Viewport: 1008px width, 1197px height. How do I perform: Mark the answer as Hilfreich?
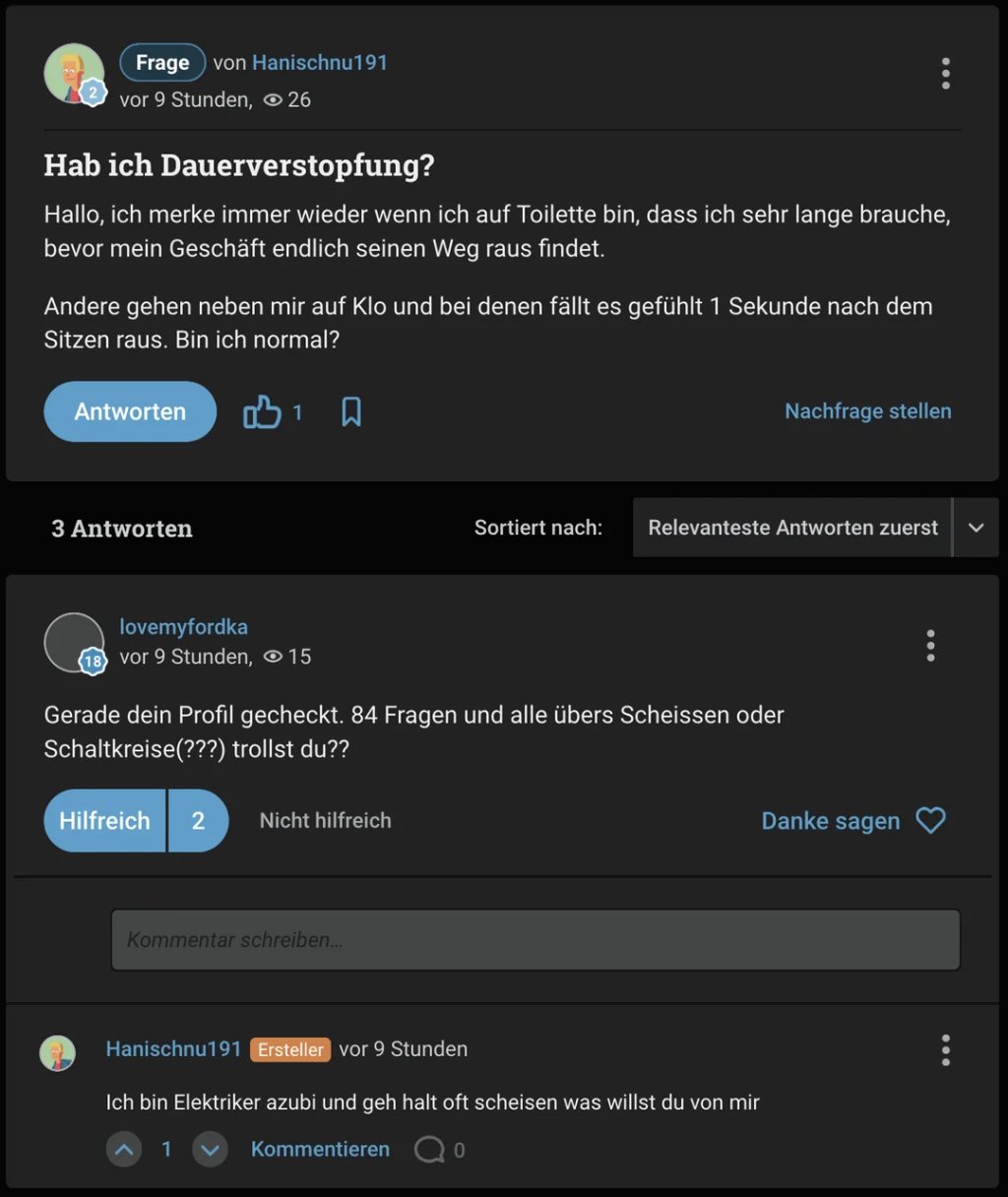105,821
